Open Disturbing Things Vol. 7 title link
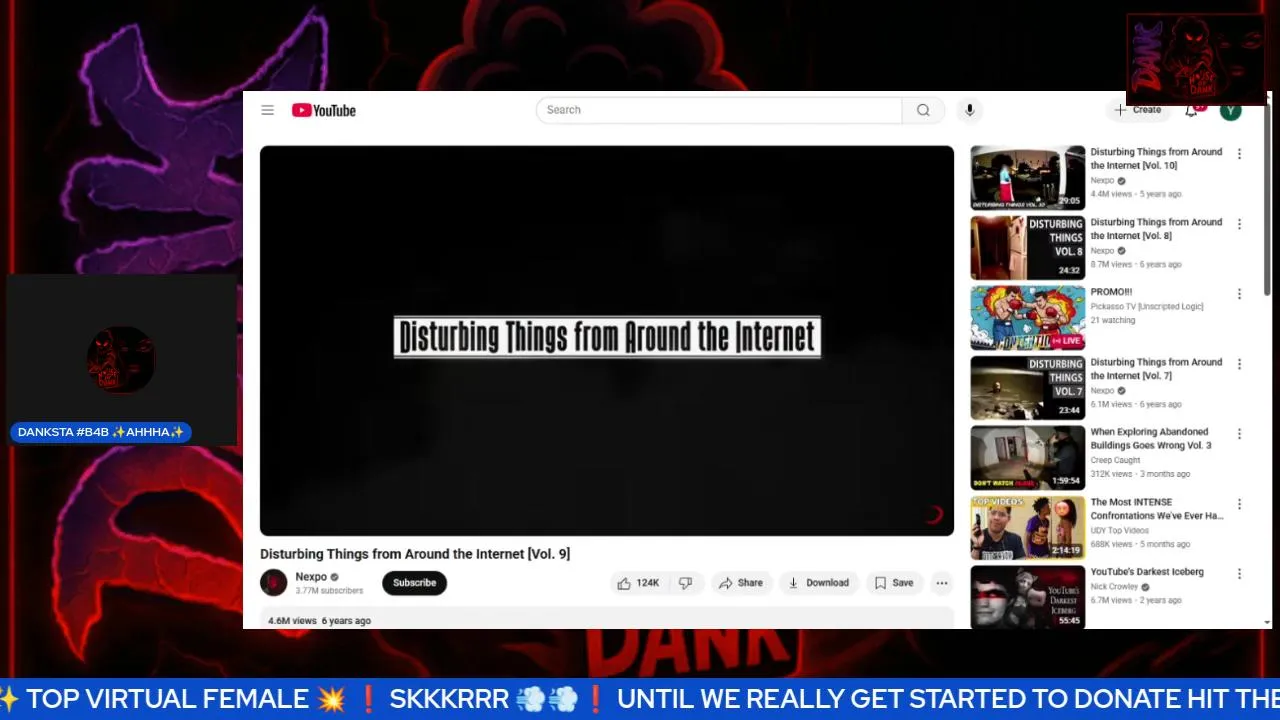 [1156, 369]
